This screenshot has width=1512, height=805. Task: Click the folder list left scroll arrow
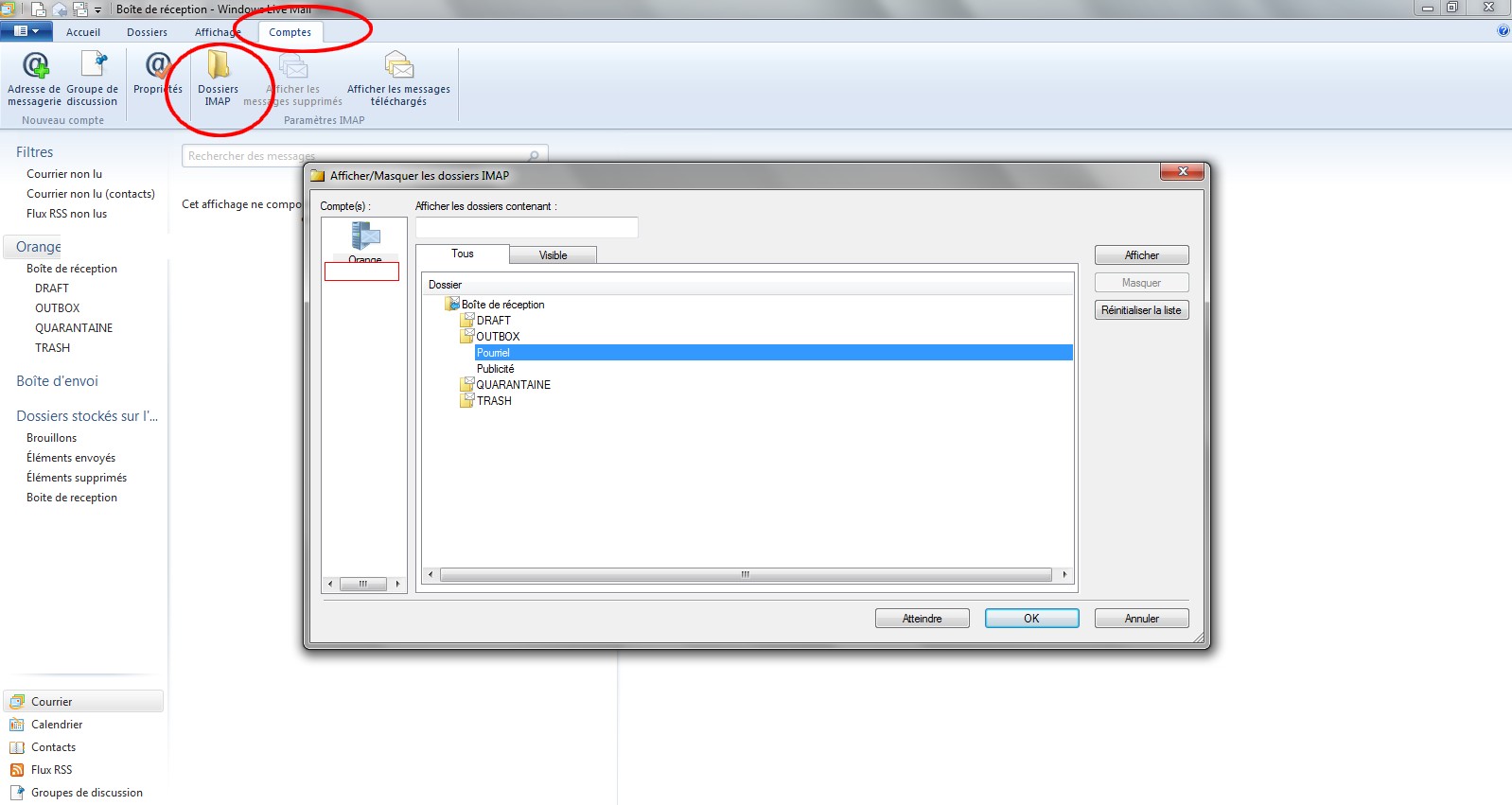431,574
